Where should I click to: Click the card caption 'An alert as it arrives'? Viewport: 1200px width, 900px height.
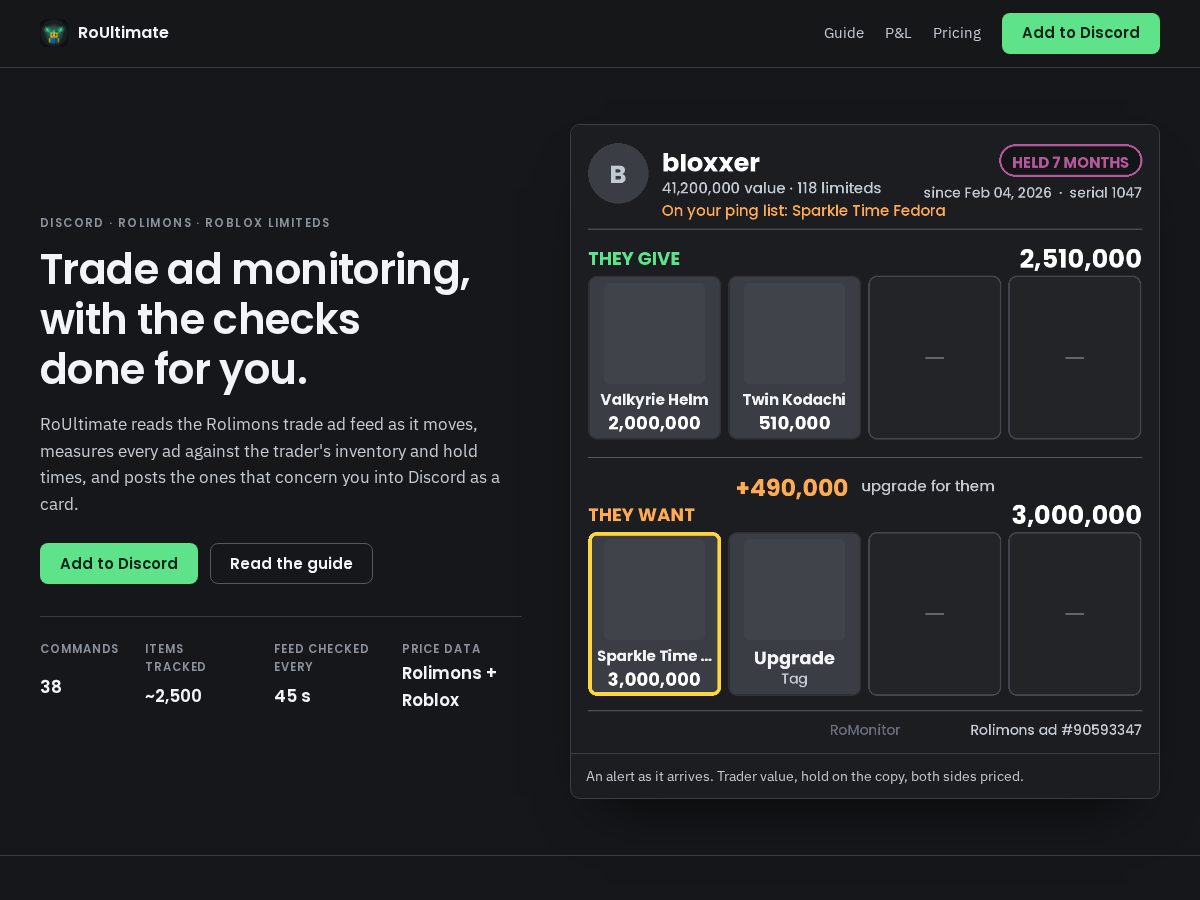[805, 776]
